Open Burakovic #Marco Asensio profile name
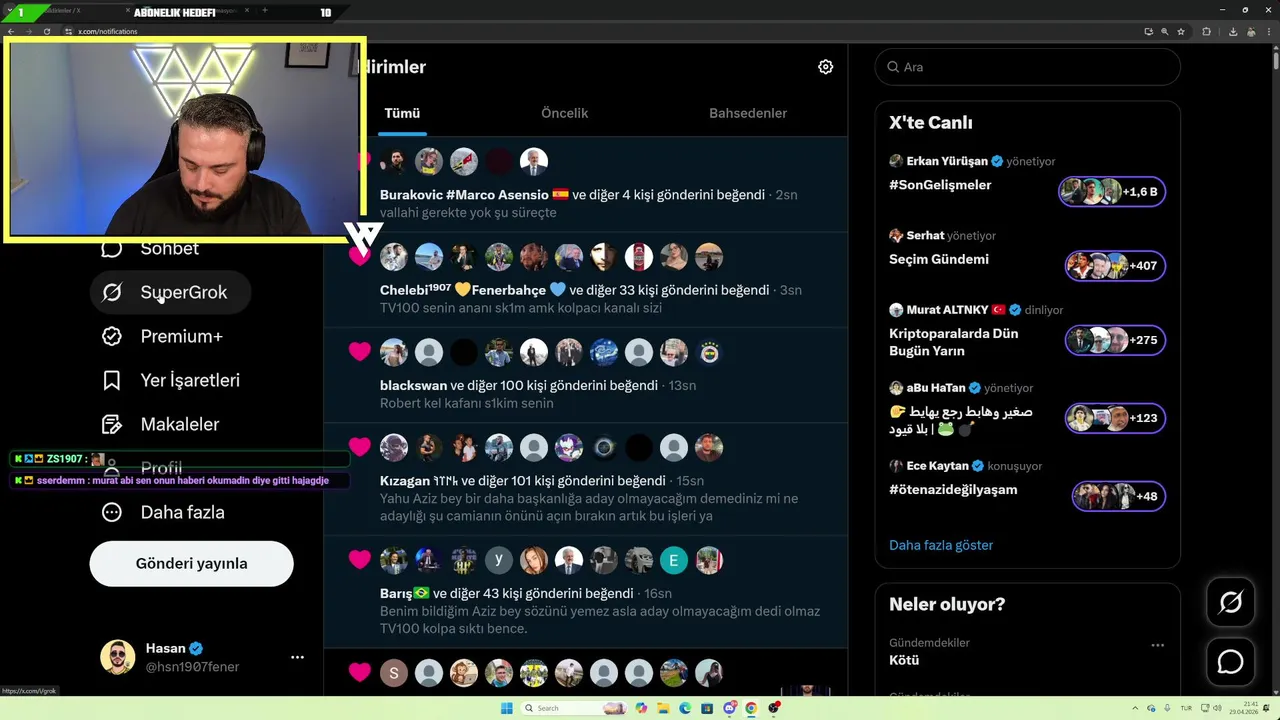Screen dimensions: 1280x720 point(474,195)
